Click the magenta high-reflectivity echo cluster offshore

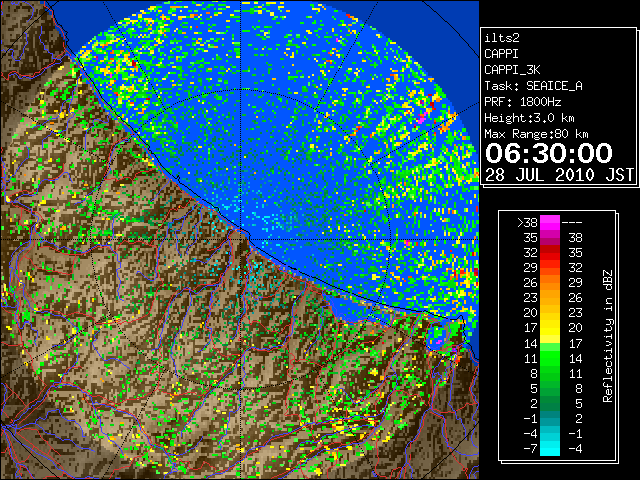coord(421,119)
